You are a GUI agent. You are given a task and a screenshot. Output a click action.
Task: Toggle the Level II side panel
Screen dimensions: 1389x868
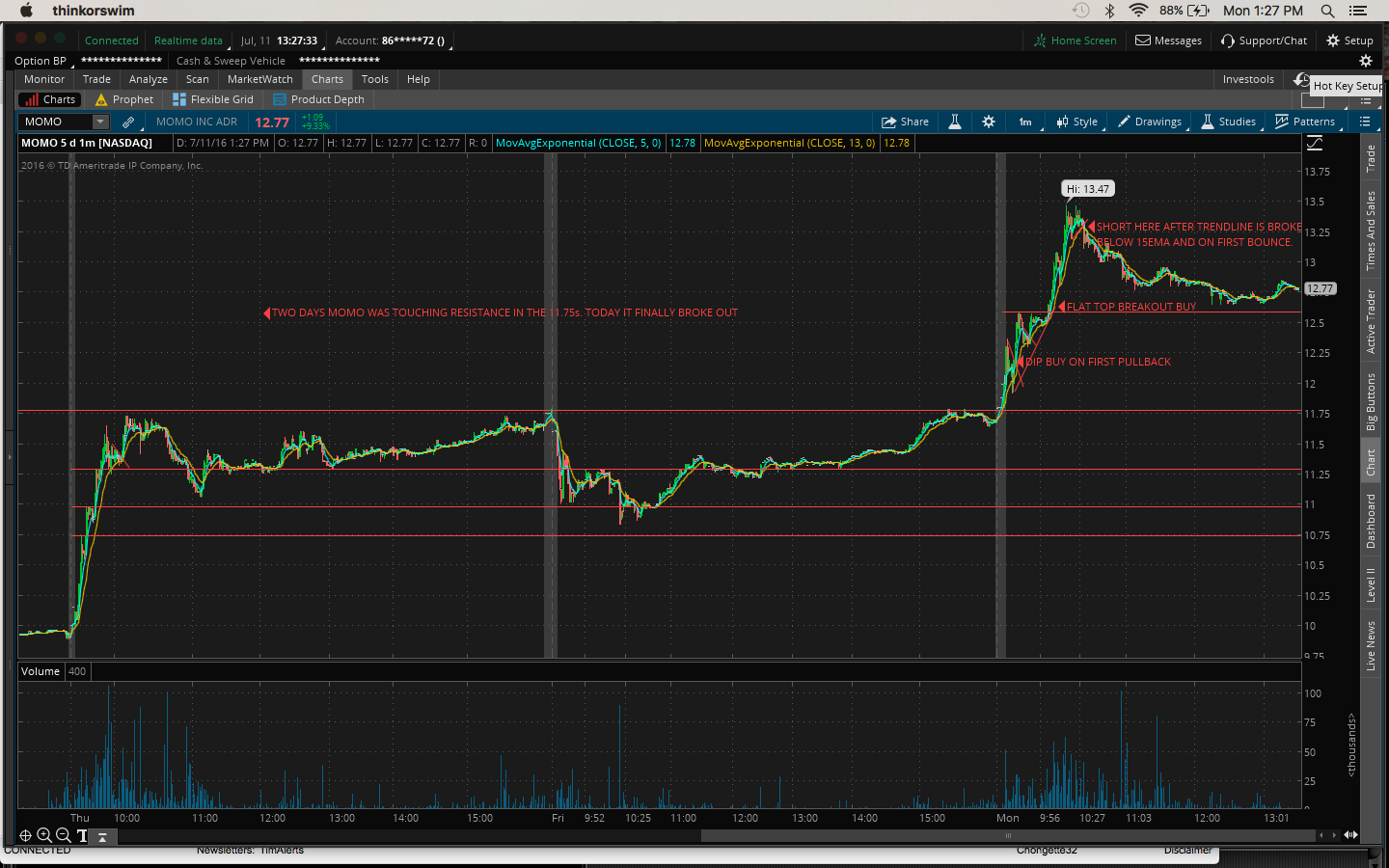[1371, 584]
